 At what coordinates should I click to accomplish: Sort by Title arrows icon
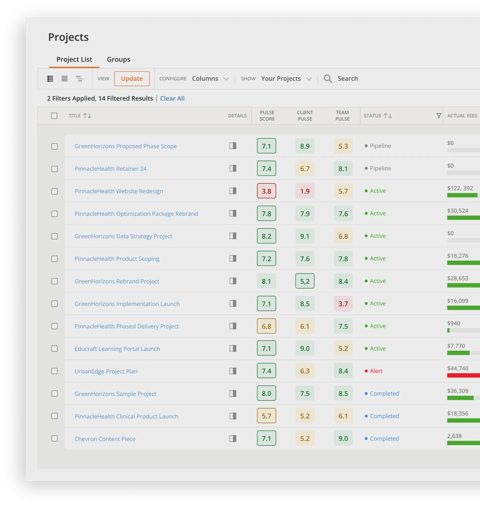[87, 116]
